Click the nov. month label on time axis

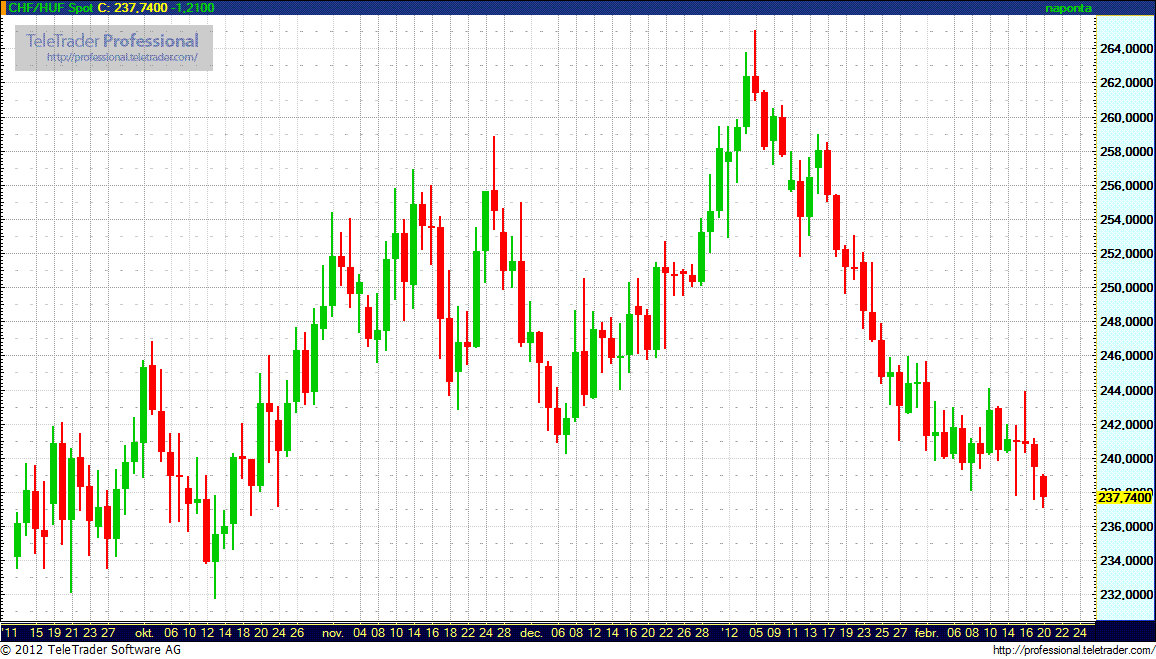[334, 633]
